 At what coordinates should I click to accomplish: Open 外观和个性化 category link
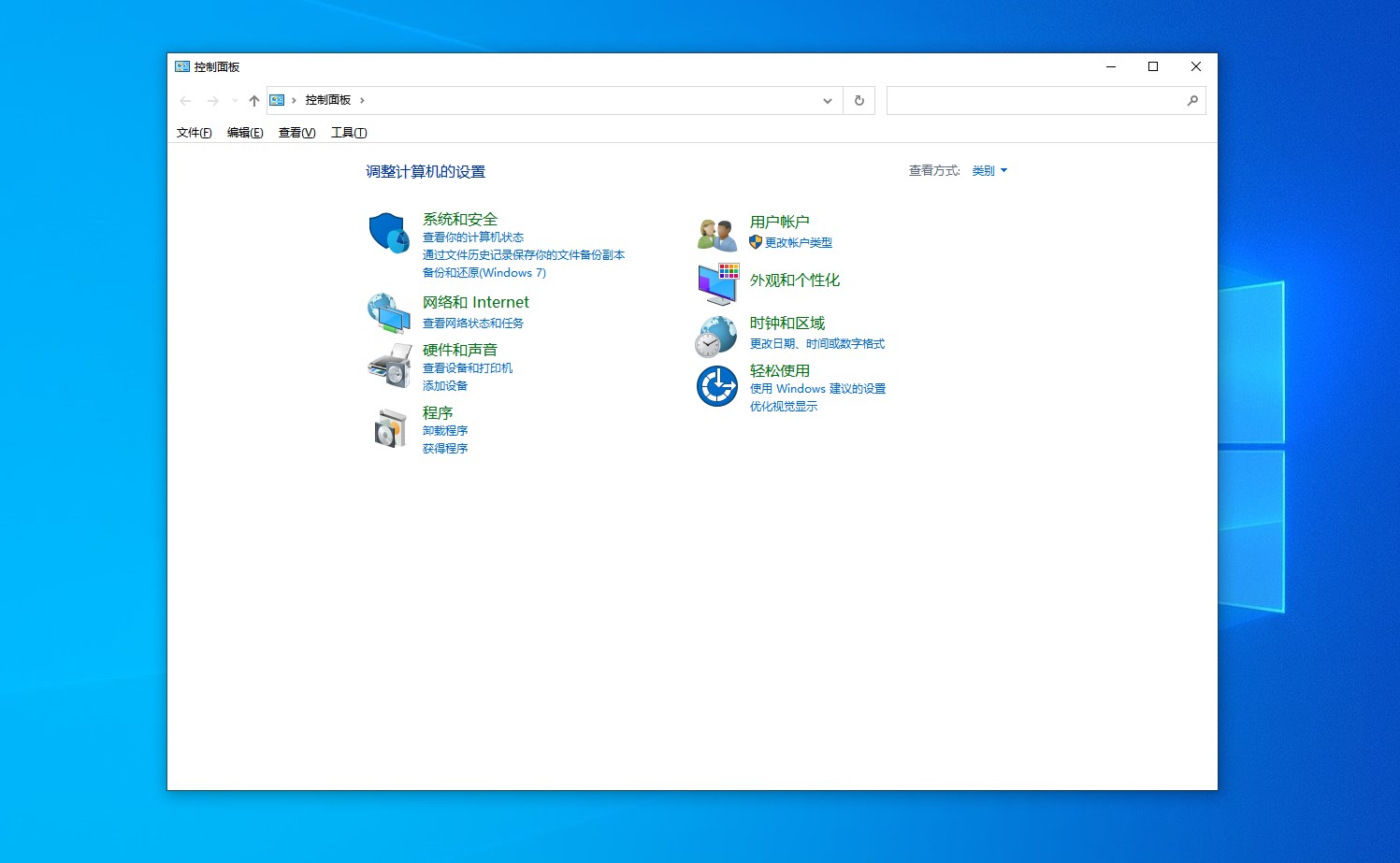(x=795, y=280)
